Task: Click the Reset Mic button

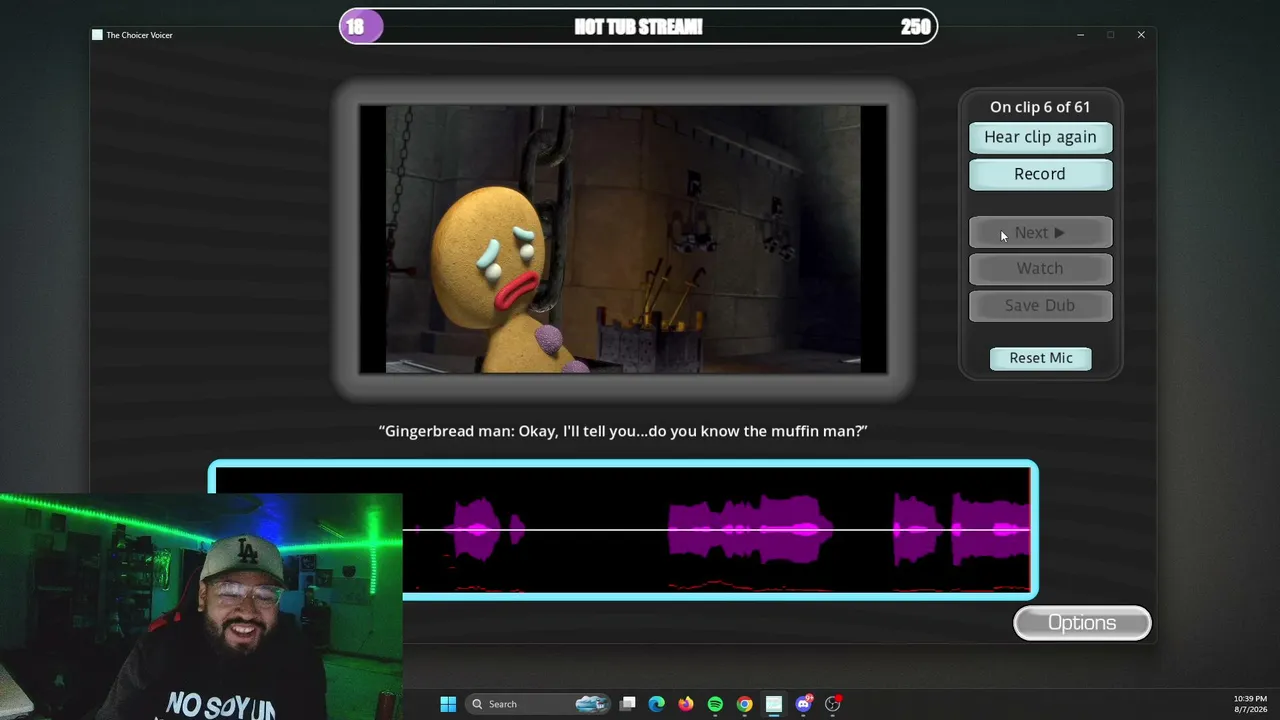Action: pyautogui.click(x=1041, y=358)
